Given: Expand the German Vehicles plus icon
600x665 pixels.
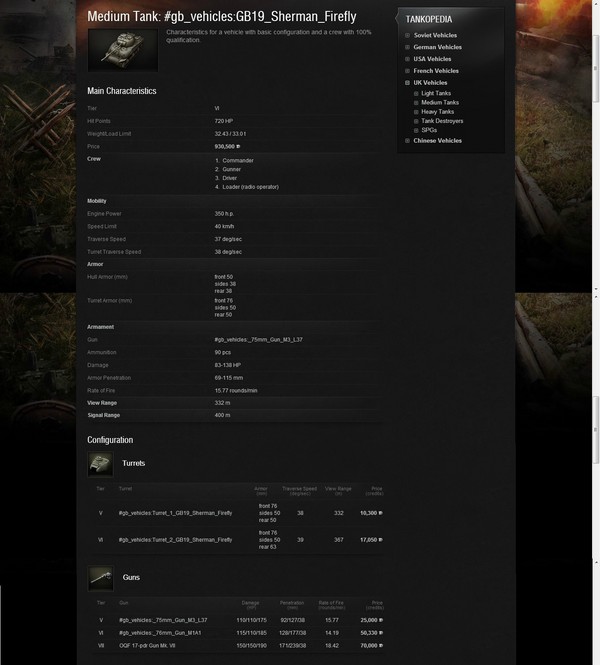Looking at the screenshot, I should click(408, 47).
